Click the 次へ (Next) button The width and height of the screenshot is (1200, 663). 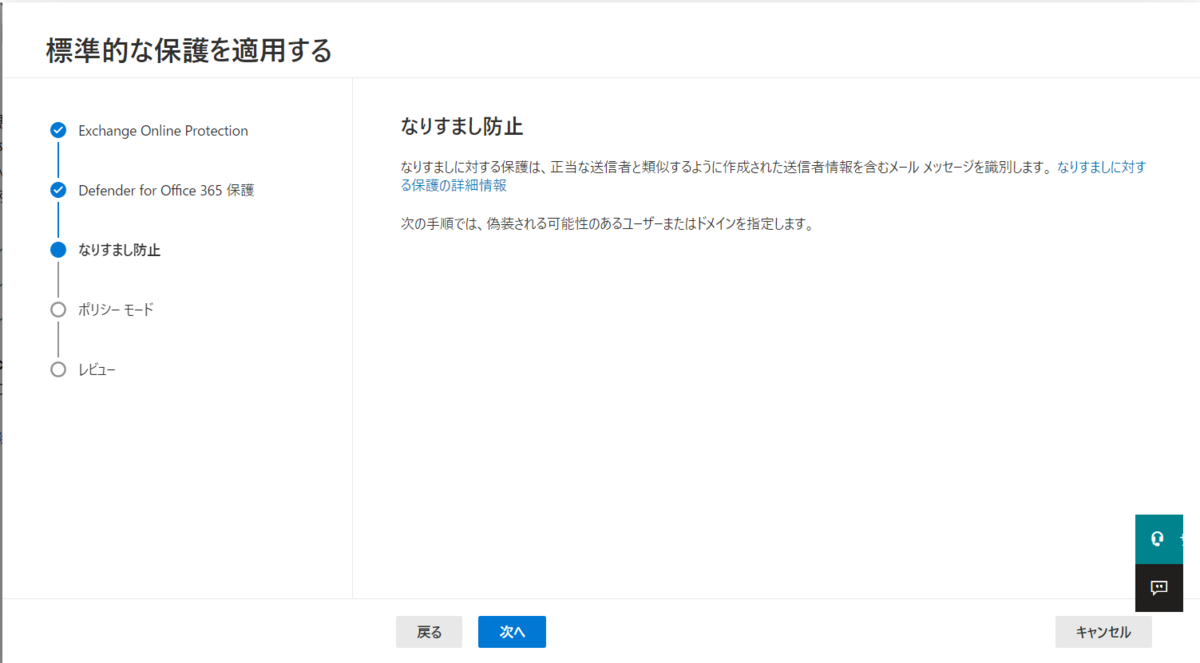tap(511, 632)
